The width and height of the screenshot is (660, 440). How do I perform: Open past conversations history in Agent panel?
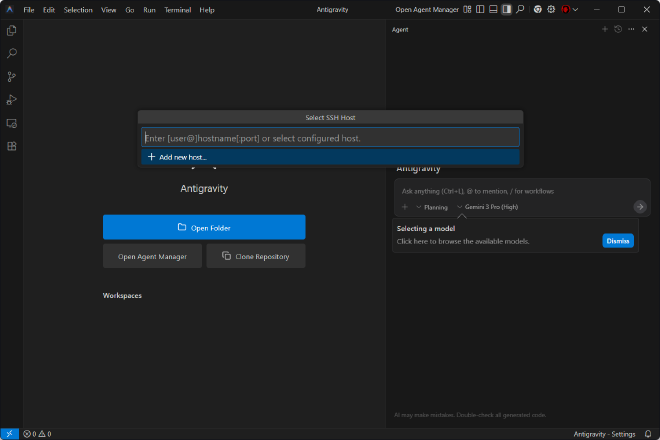coord(618,30)
